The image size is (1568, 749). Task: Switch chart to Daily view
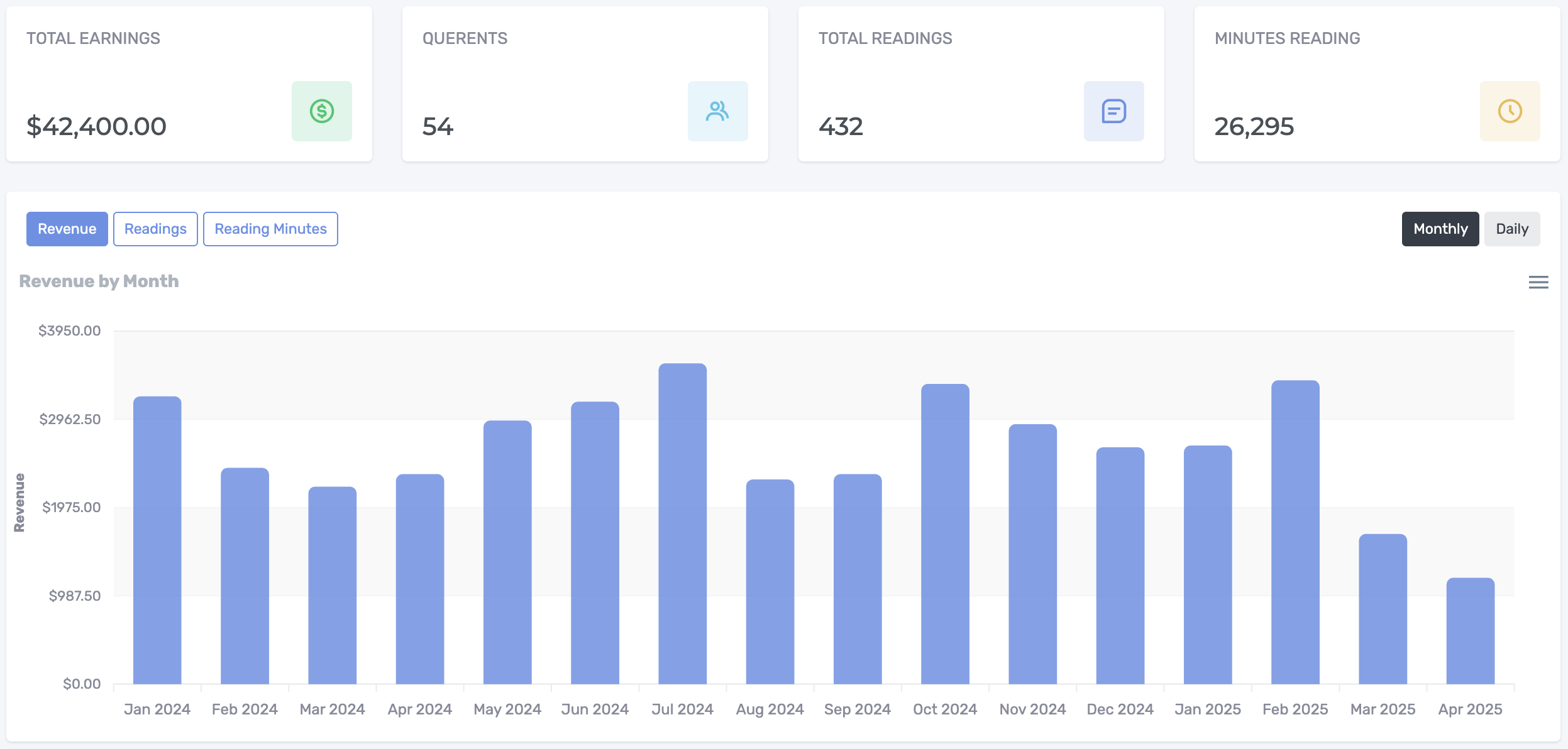click(1511, 229)
